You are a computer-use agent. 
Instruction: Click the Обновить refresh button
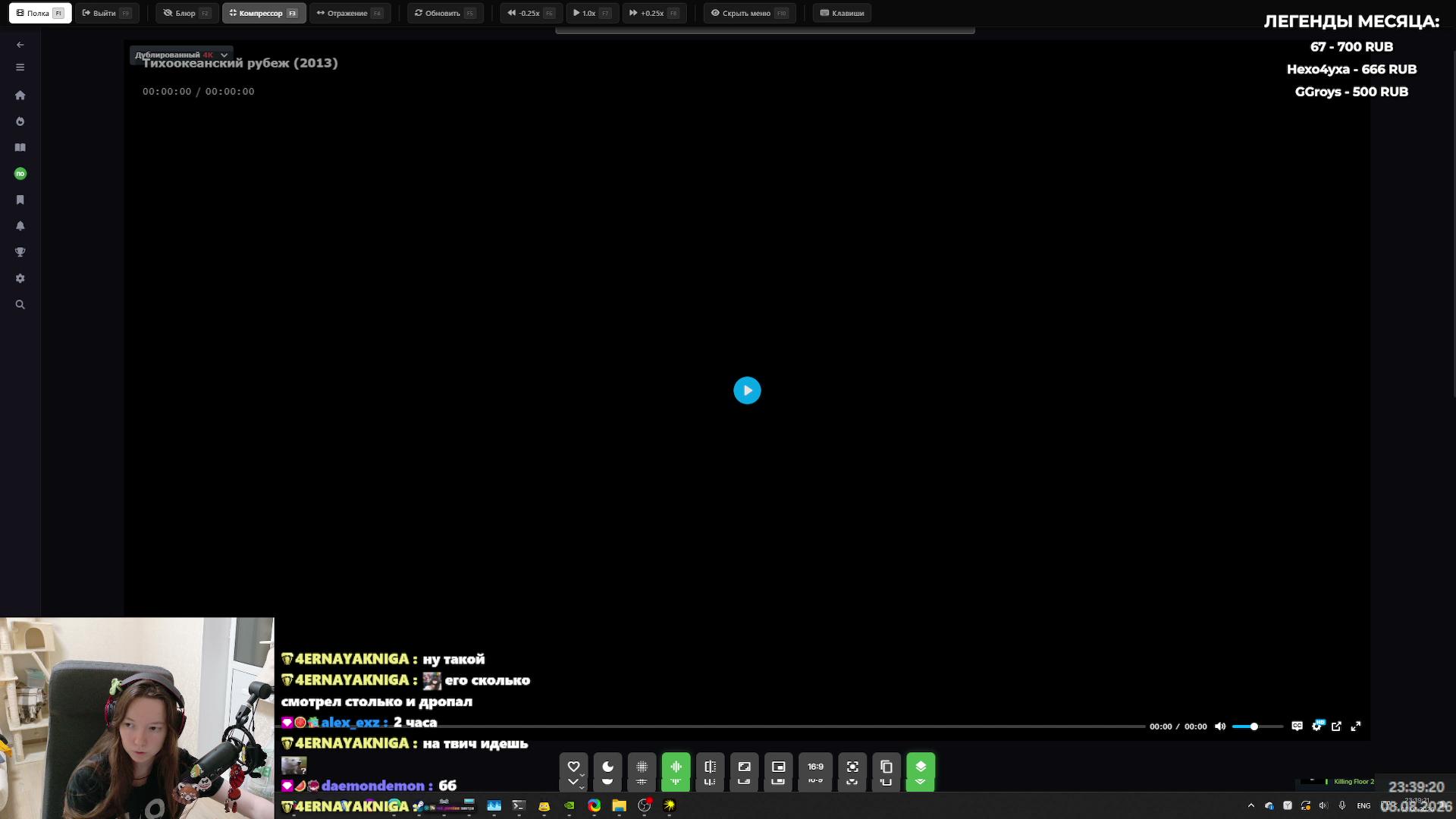(x=445, y=13)
